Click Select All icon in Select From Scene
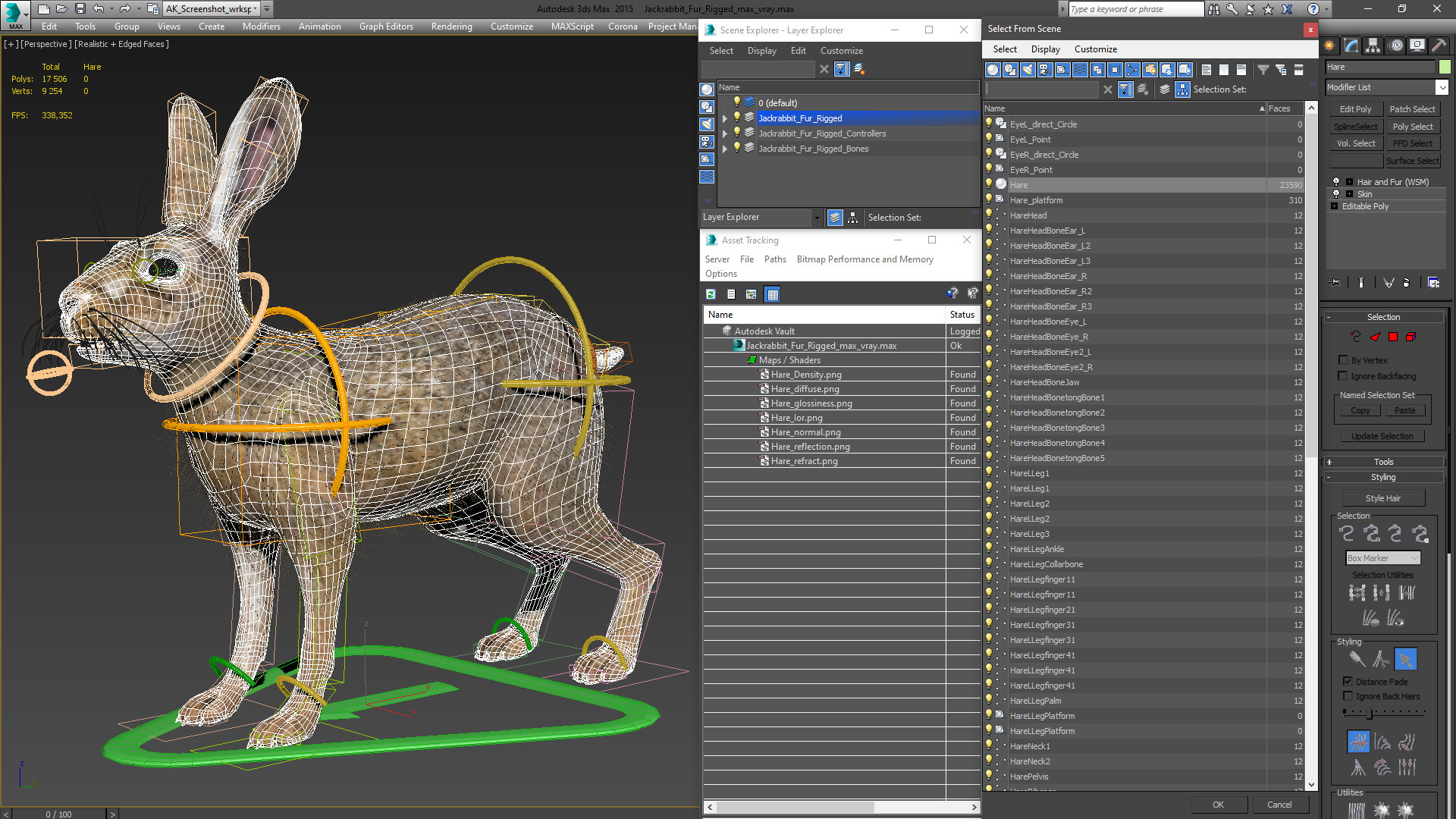The width and height of the screenshot is (1456, 819). pyautogui.click(x=1207, y=70)
